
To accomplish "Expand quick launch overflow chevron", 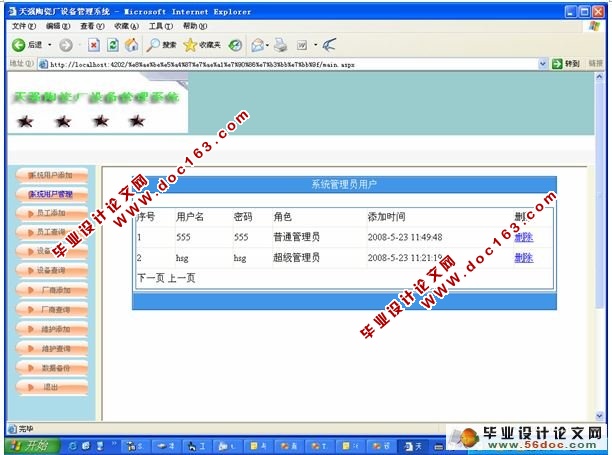I will click(114, 443).
